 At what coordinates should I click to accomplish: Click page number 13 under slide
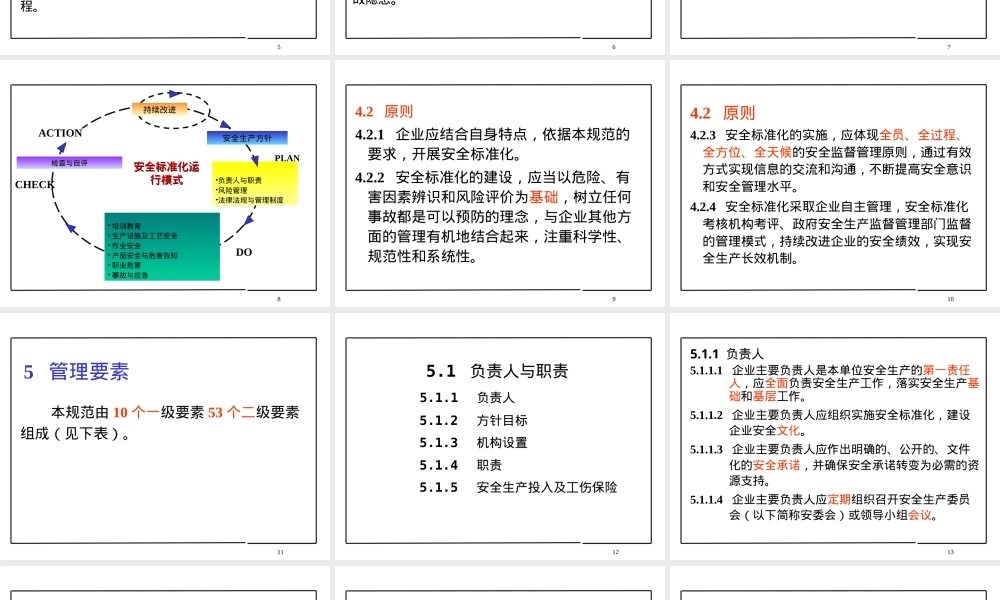click(x=950, y=552)
